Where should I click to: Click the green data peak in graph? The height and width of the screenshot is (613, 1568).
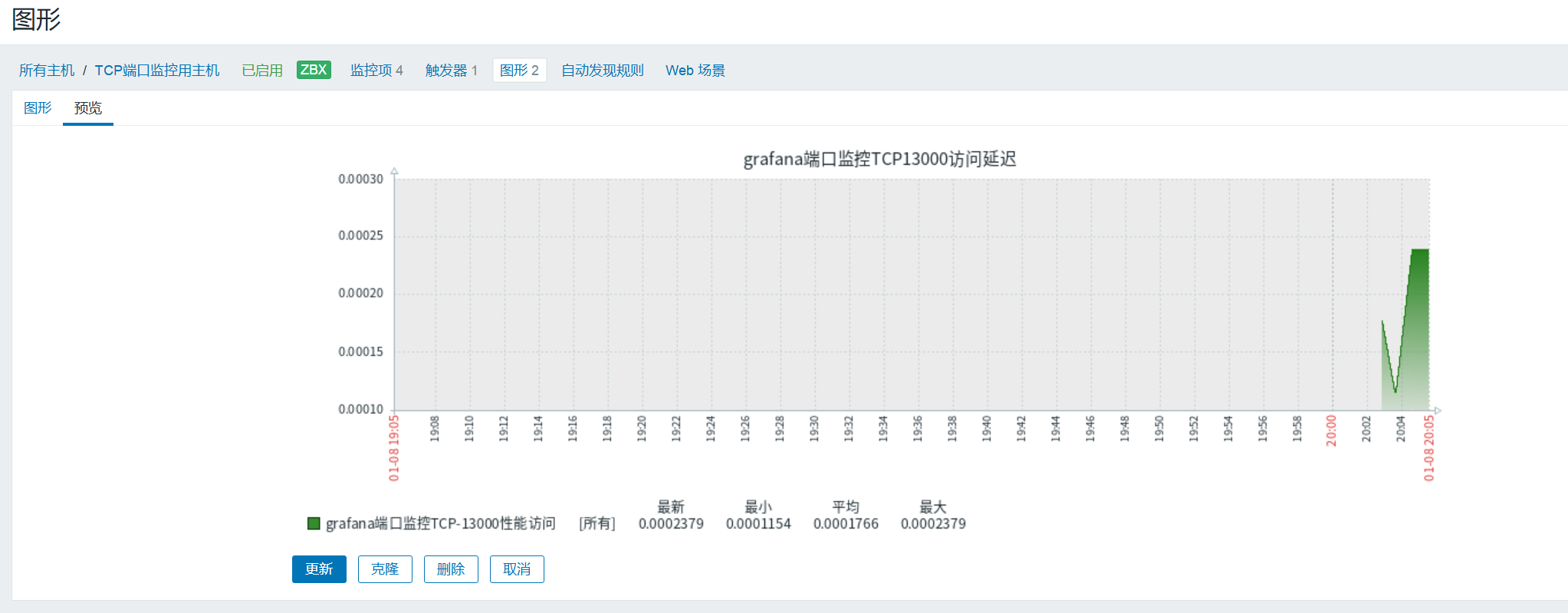click(x=1419, y=253)
